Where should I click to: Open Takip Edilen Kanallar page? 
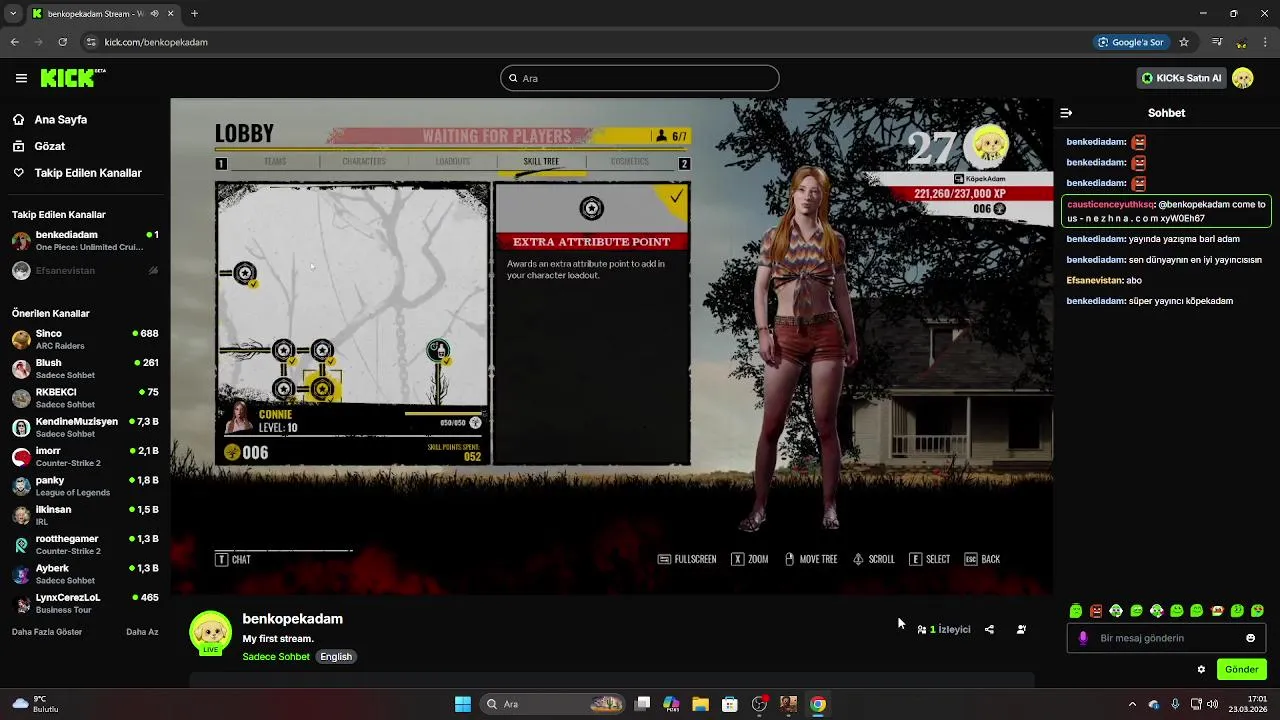coord(87,173)
